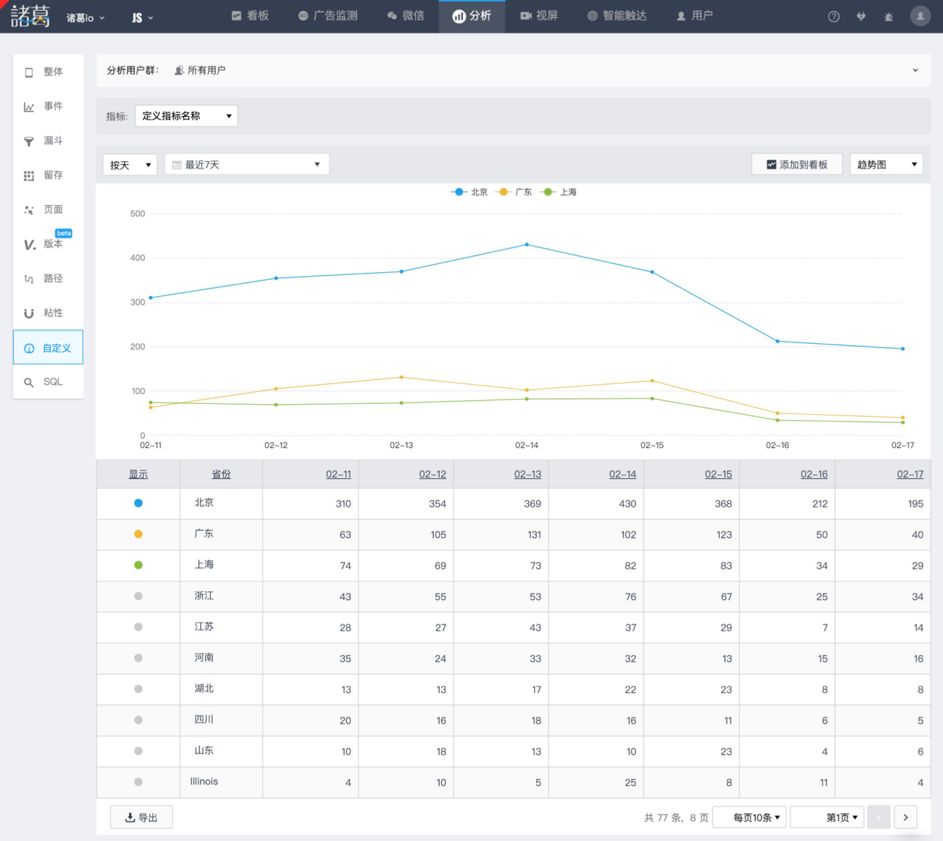
Task: Select the 自定义 custom analysis item
Action: pyautogui.click(x=48, y=347)
